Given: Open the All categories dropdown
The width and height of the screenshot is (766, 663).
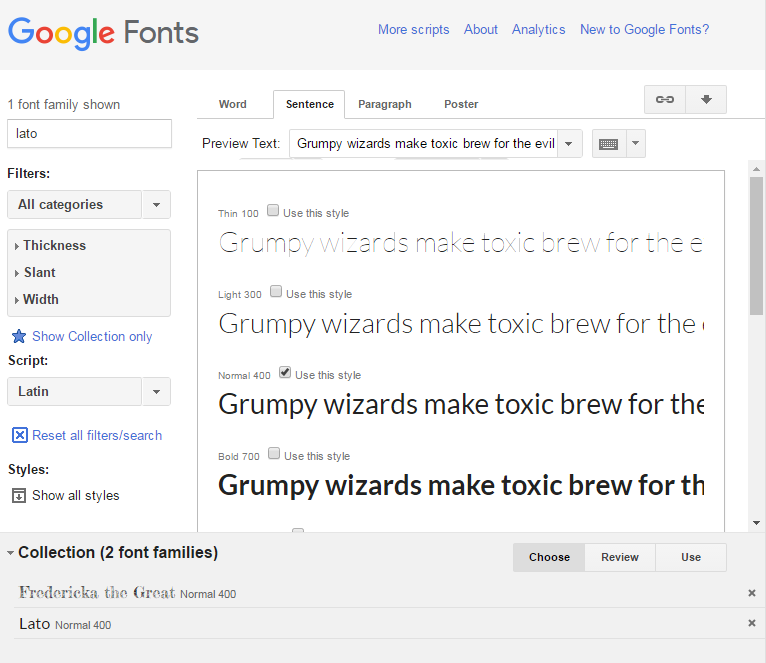Looking at the screenshot, I should (89, 204).
